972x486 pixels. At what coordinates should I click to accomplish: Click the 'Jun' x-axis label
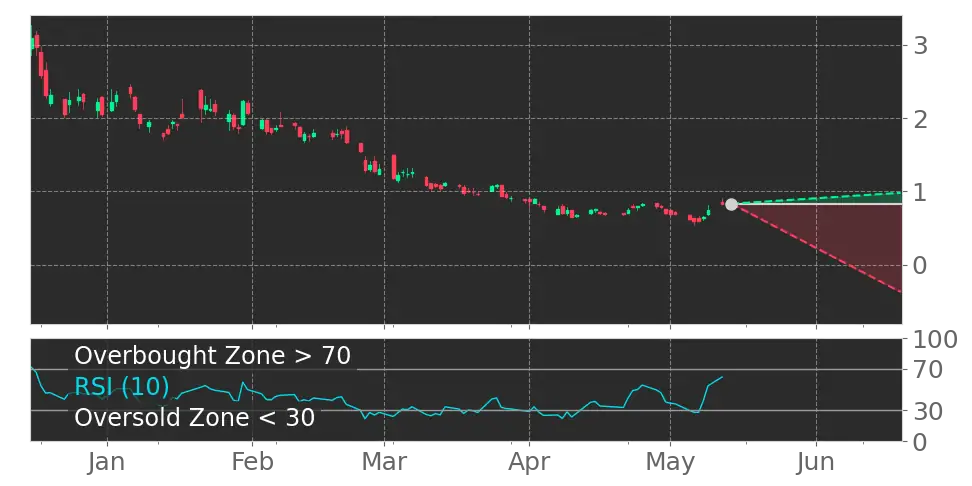click(816, 462)
